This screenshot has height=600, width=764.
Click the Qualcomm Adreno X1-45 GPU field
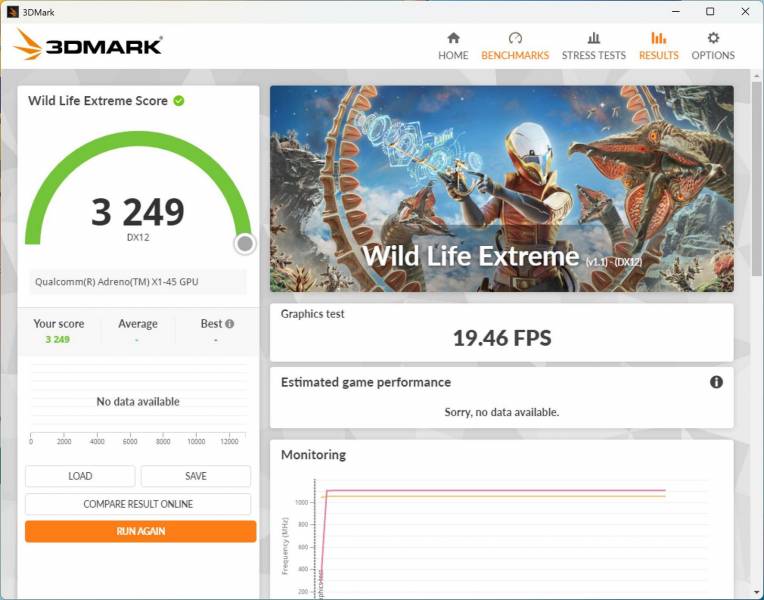pos(137,282)
